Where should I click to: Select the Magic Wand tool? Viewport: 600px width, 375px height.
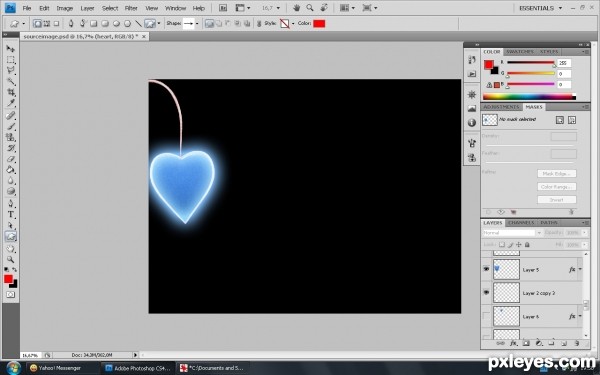coord(10,81)
